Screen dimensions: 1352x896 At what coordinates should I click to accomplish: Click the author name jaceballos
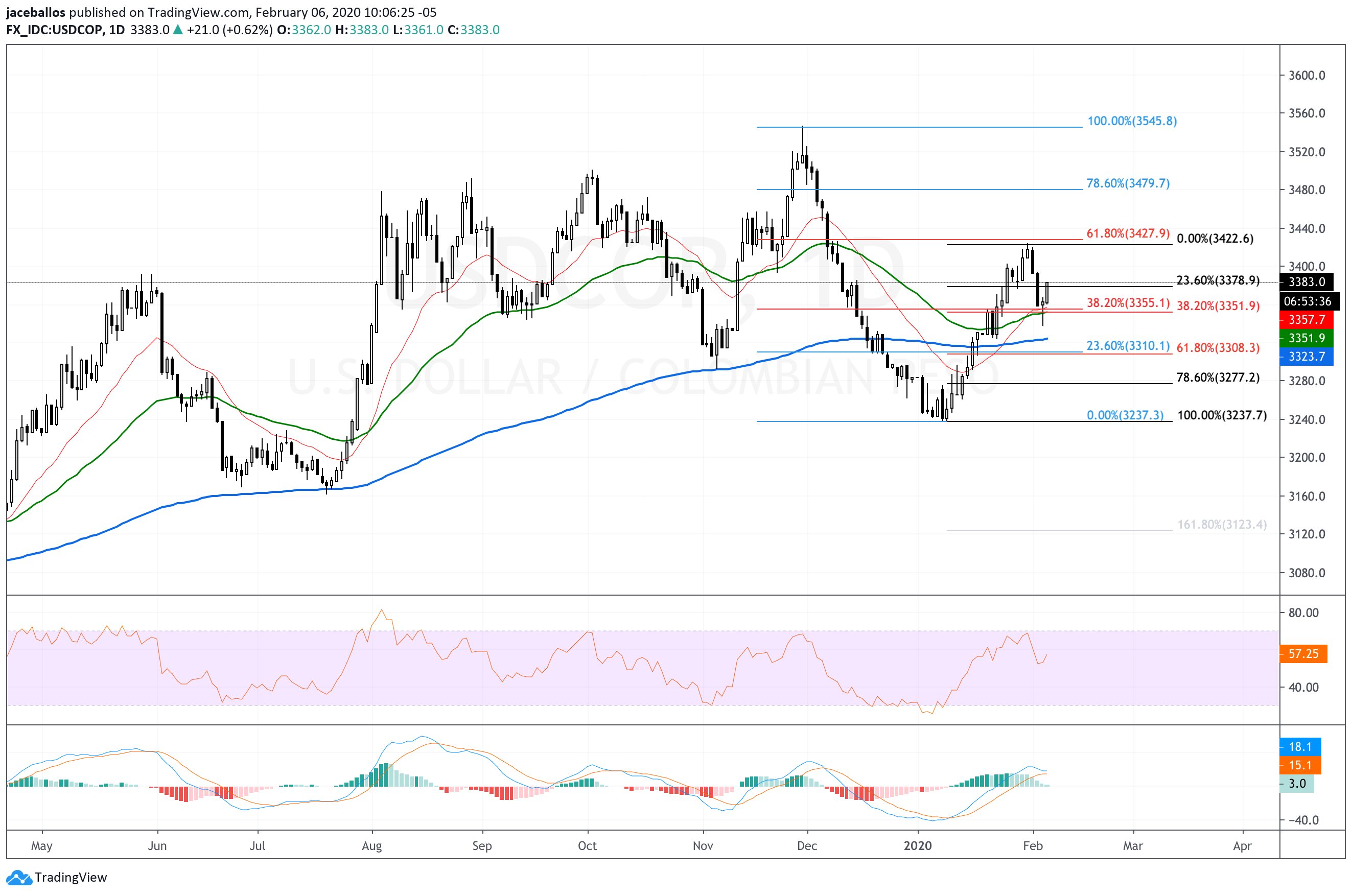(x=36, y=13)
